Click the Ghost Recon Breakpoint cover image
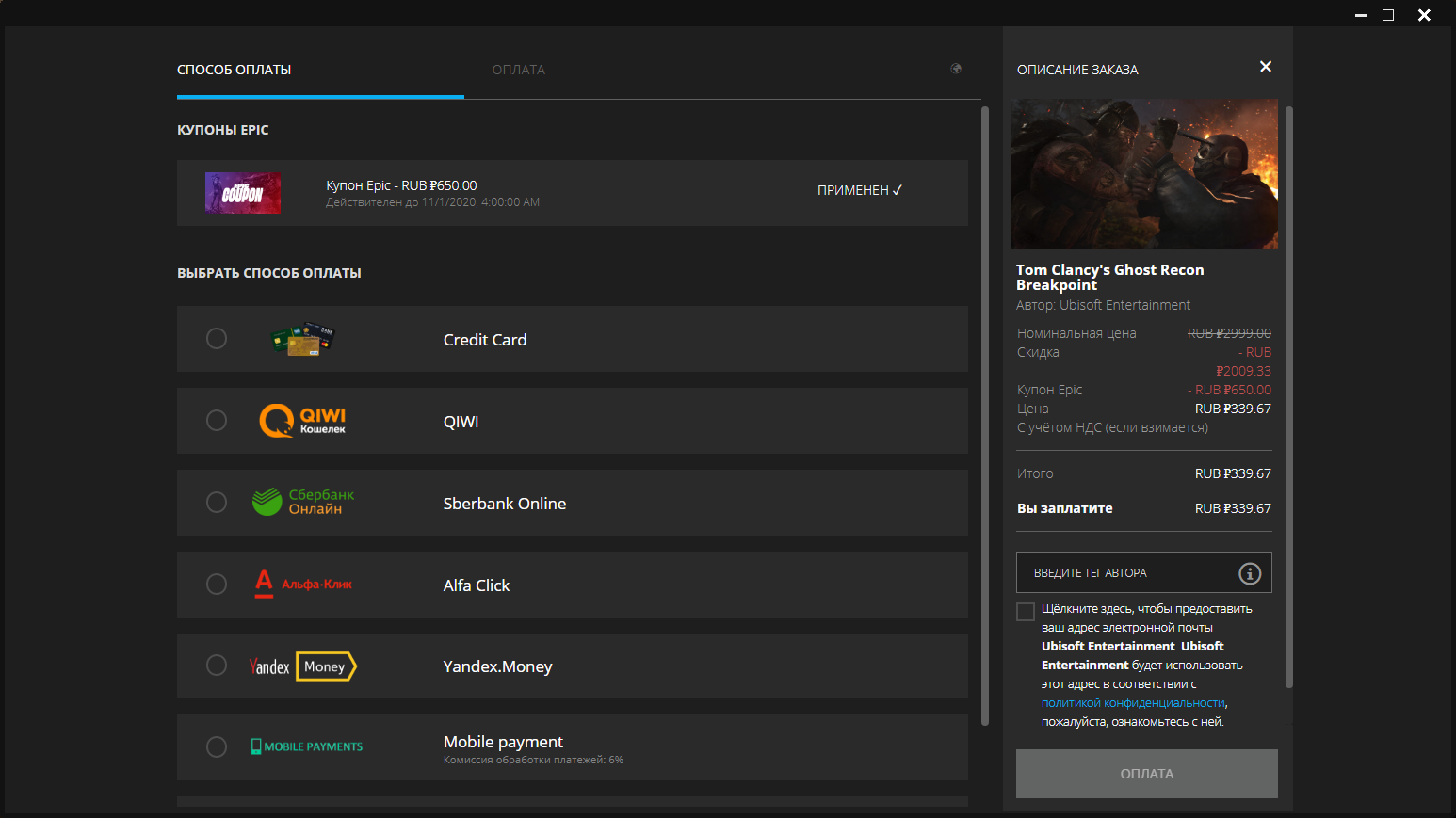1456x818 pixels. pos(1144,174)
